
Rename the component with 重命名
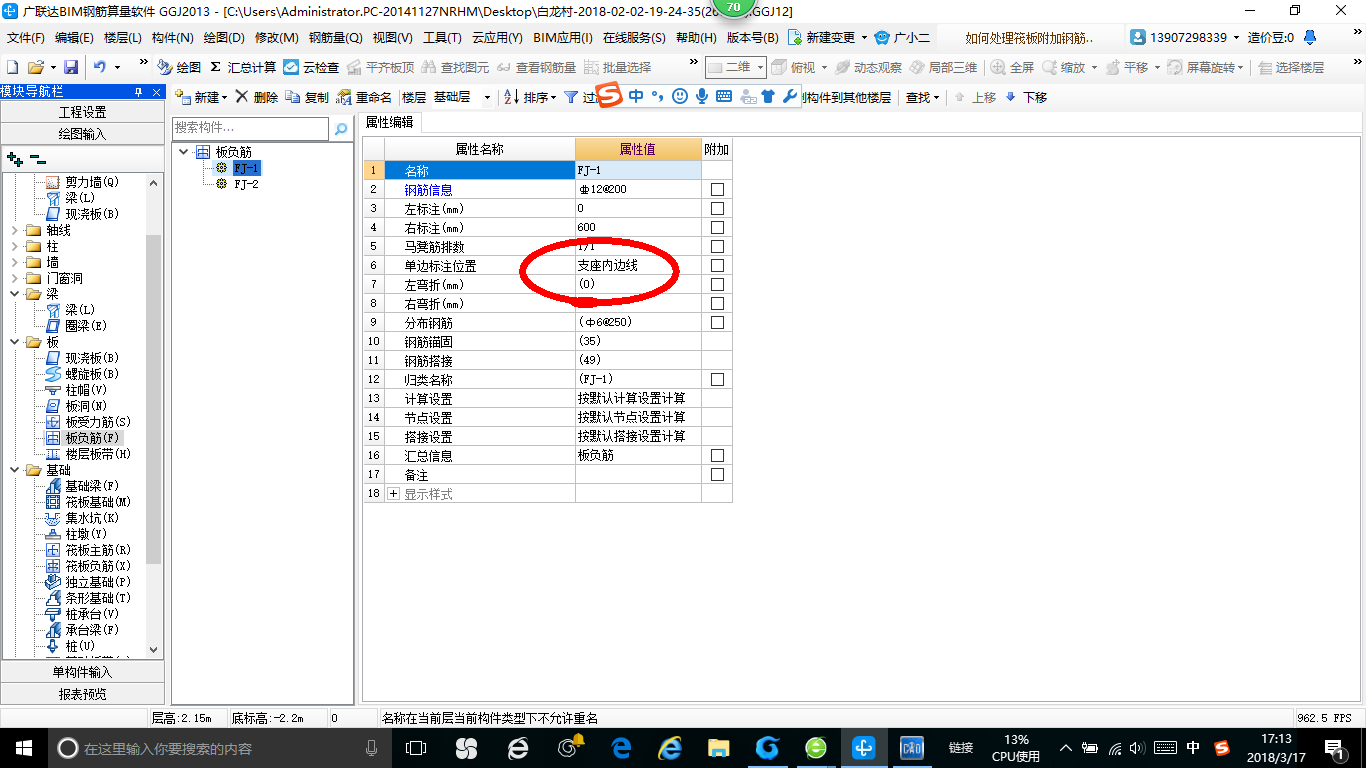tap(364, 97)
